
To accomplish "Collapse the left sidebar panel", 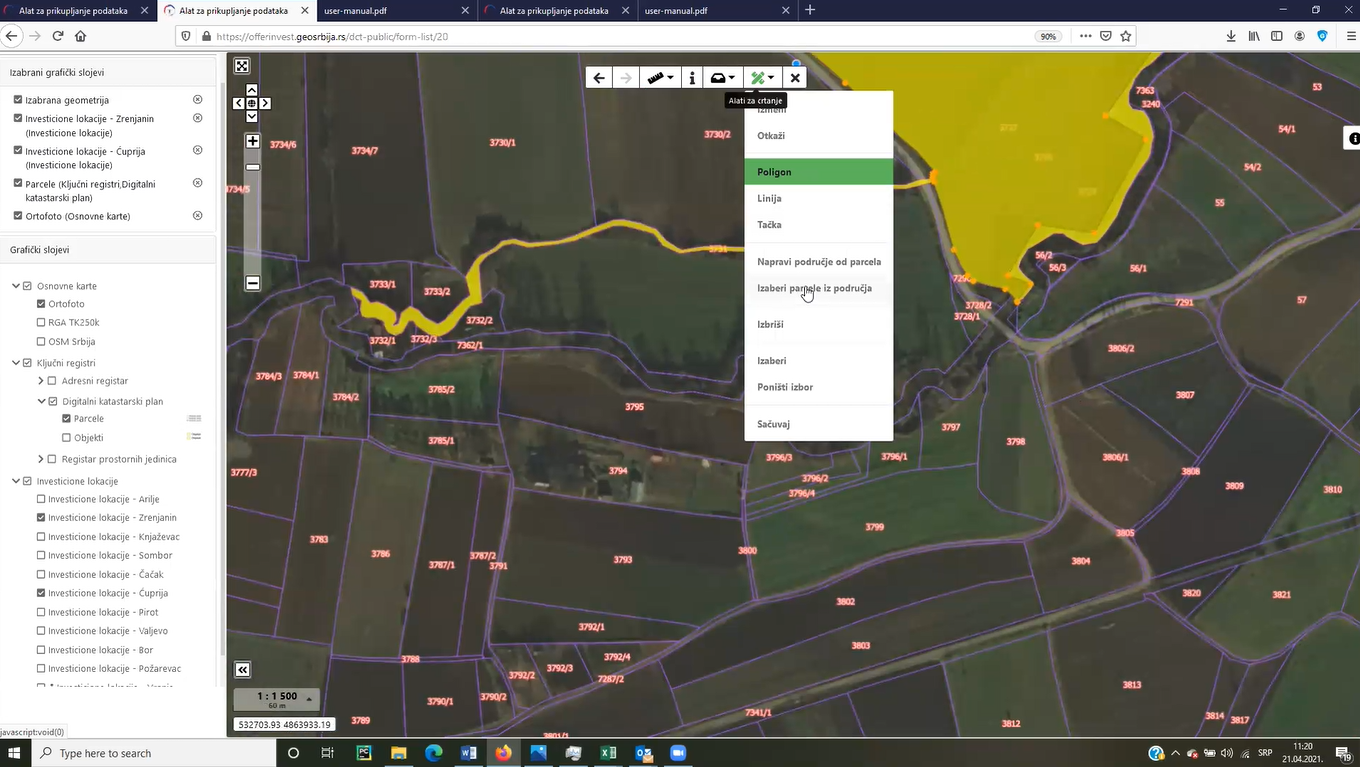I will click(x=242, y=670).
